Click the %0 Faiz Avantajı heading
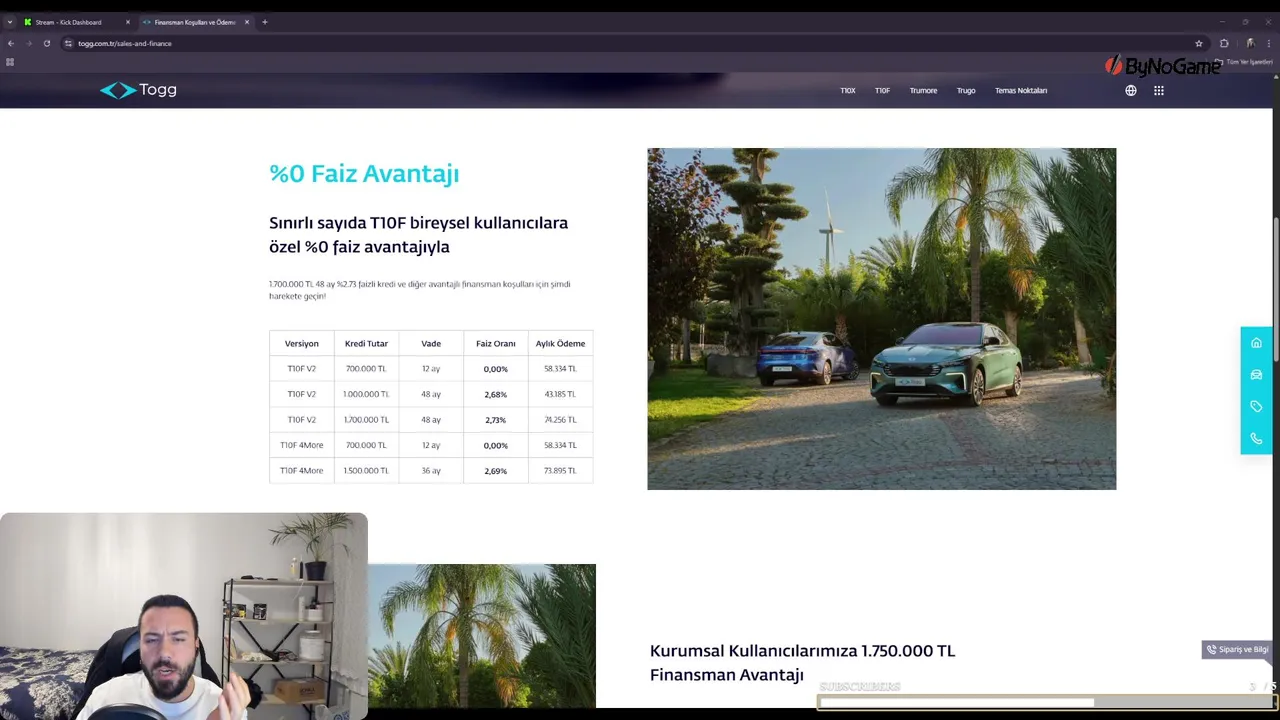The image size is (1280, 720). pyautogui.click(x=364, y=173)
